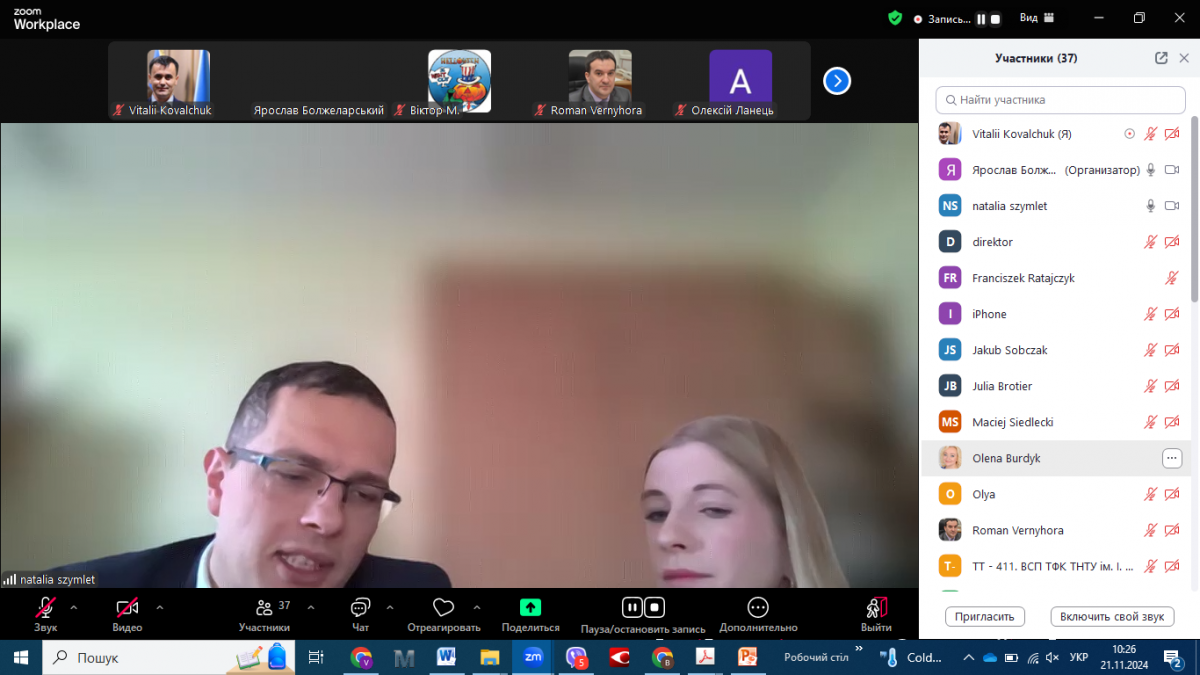This screenshot has width=1200, height=675.
Task: Pause the recording in bottom toolbar
Action: point(632,607)
